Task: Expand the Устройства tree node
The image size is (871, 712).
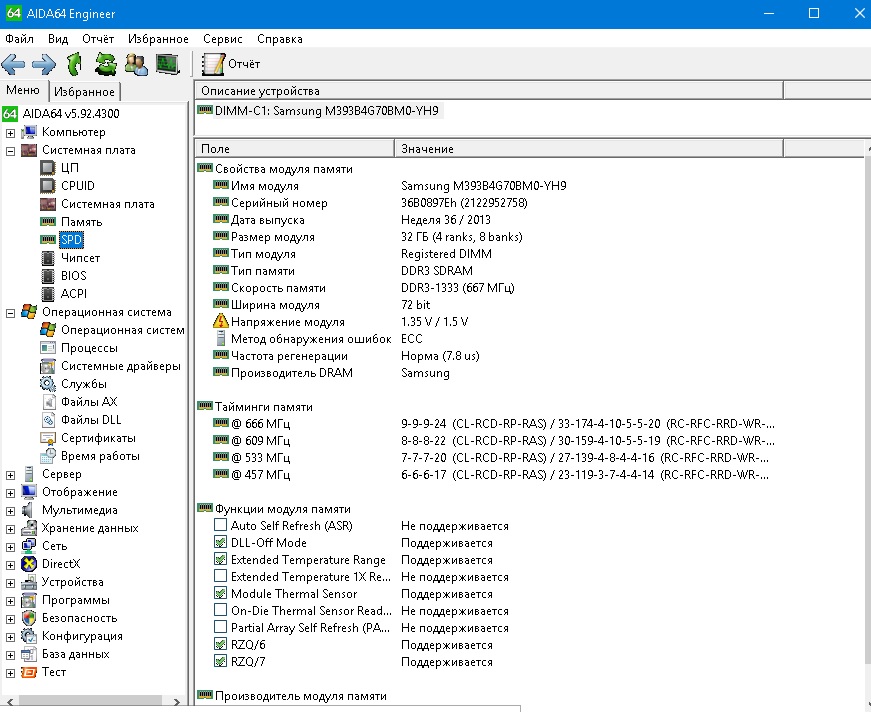Action: (x=10, y=583)
